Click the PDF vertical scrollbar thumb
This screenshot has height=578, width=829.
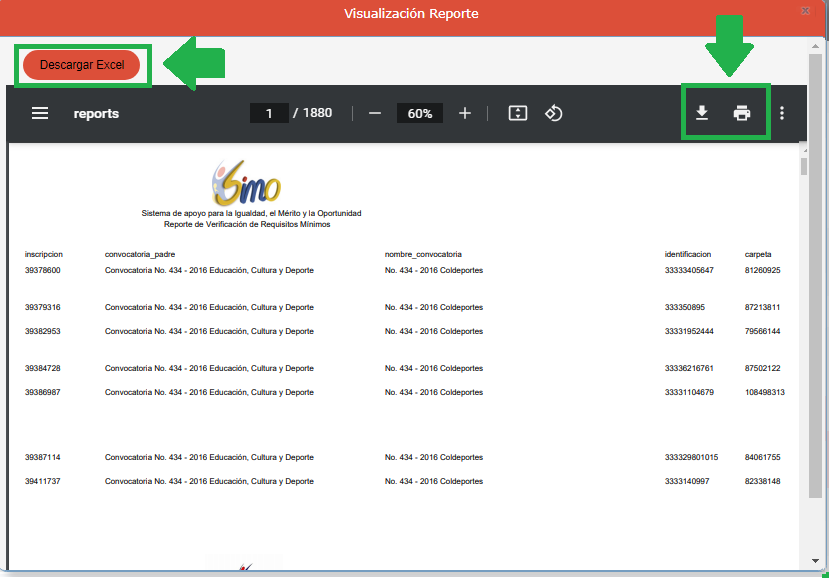tap(803, 166)
